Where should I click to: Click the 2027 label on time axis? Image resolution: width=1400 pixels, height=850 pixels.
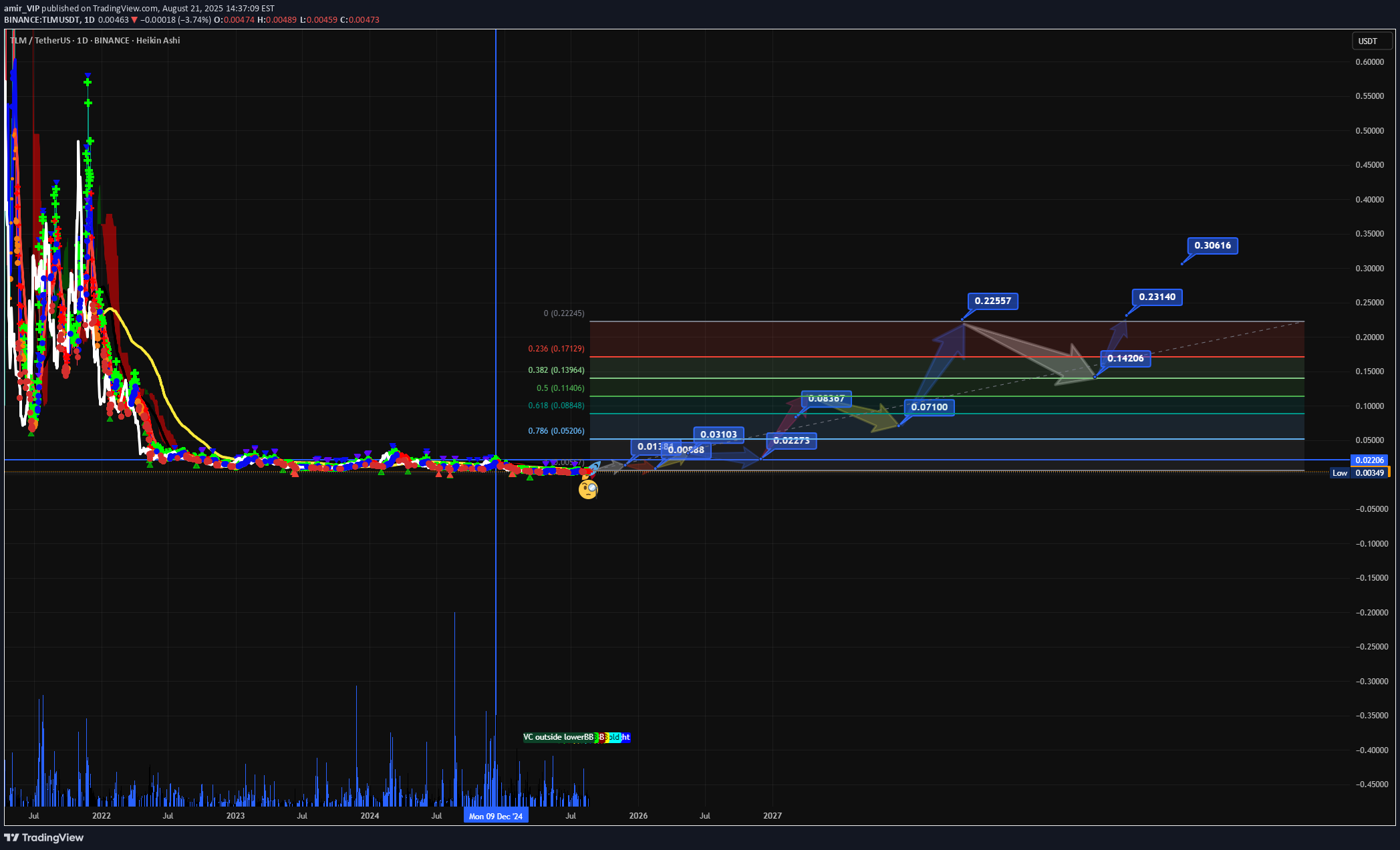[773, 815]
